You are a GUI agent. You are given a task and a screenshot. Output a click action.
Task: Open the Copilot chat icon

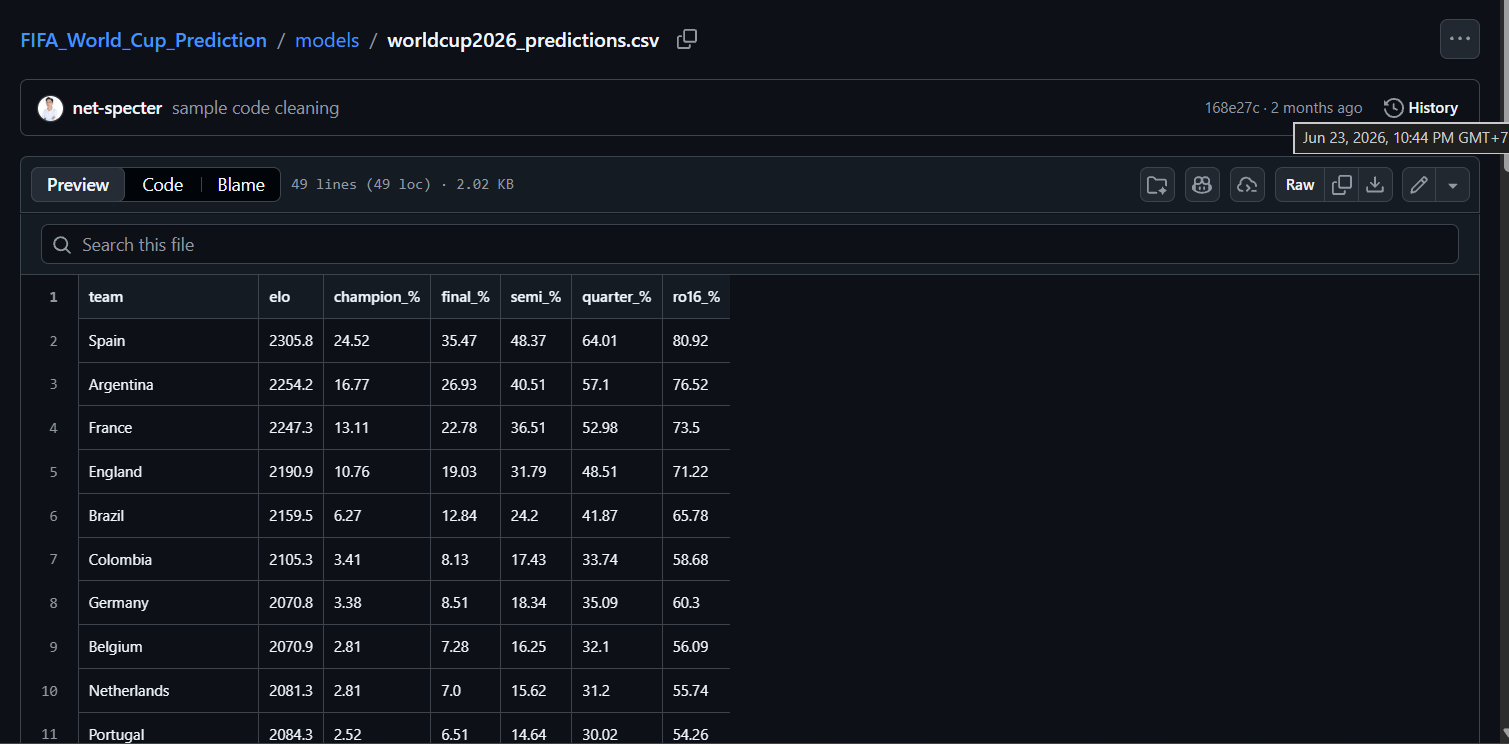pos(1202,185)
